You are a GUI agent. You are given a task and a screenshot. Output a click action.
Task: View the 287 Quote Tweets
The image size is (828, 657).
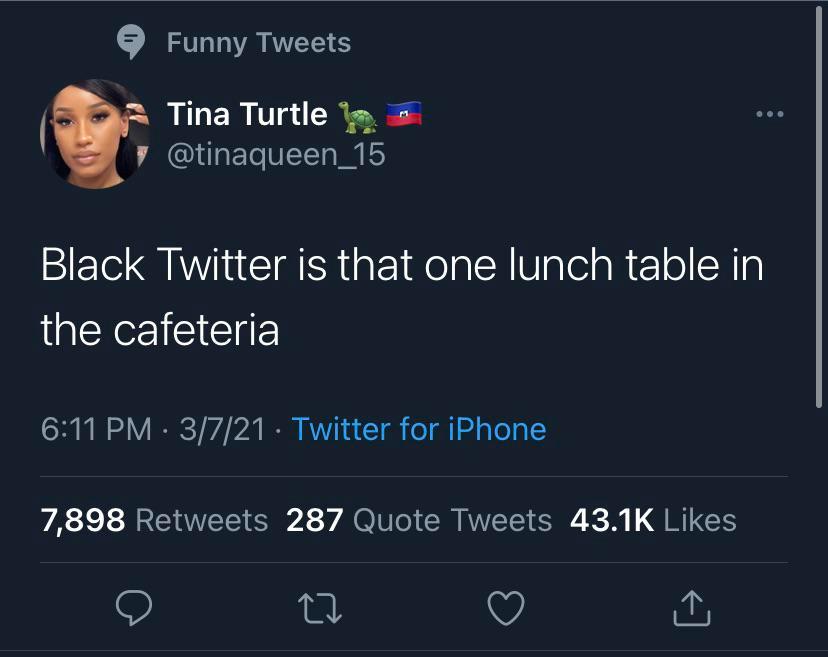pos(418,519)
